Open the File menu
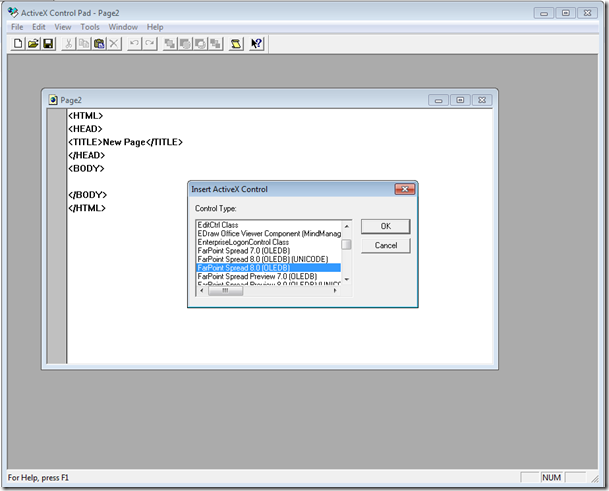609x491 pixels. [x=17, y=27]
